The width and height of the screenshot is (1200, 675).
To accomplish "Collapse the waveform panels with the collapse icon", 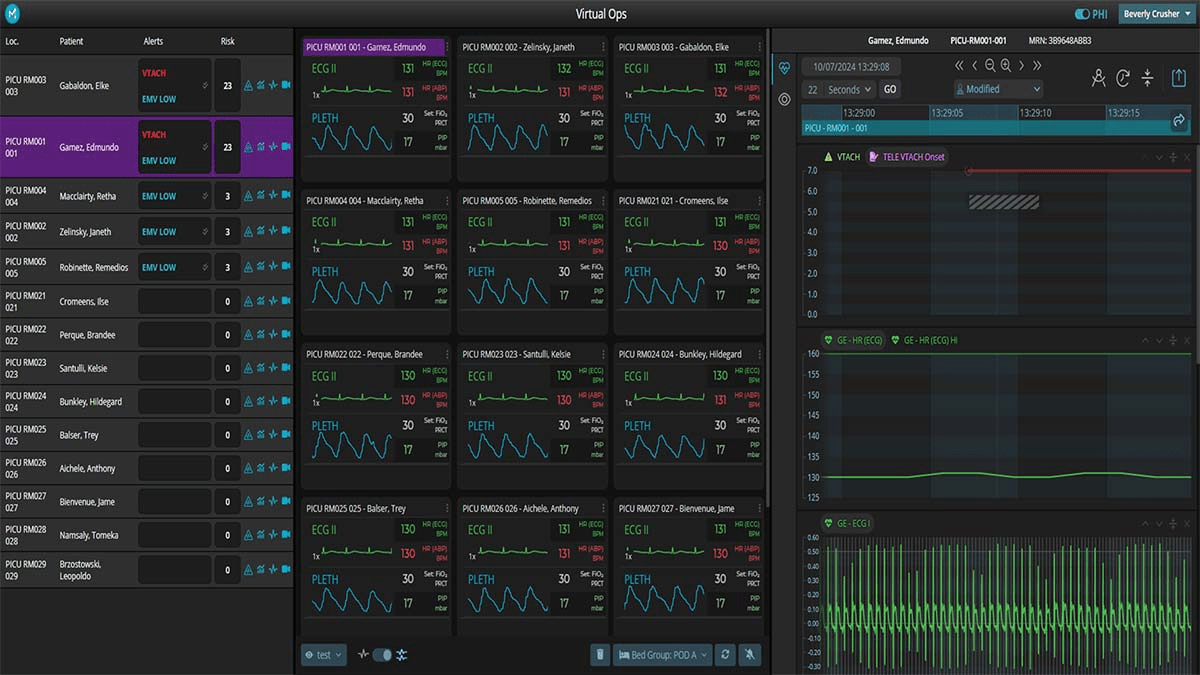I will pyautogui.click(x=1147, y=77).
